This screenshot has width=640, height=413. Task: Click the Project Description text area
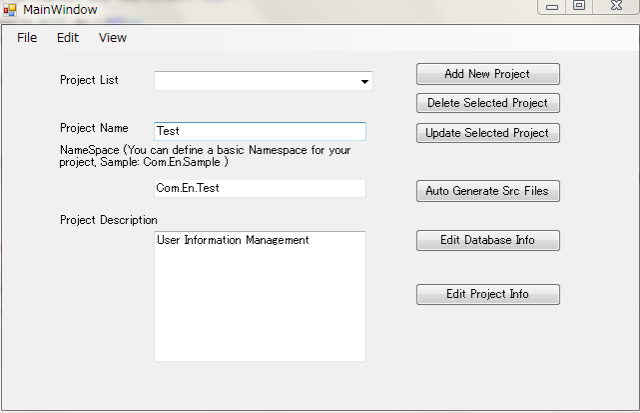coord(260,296)
